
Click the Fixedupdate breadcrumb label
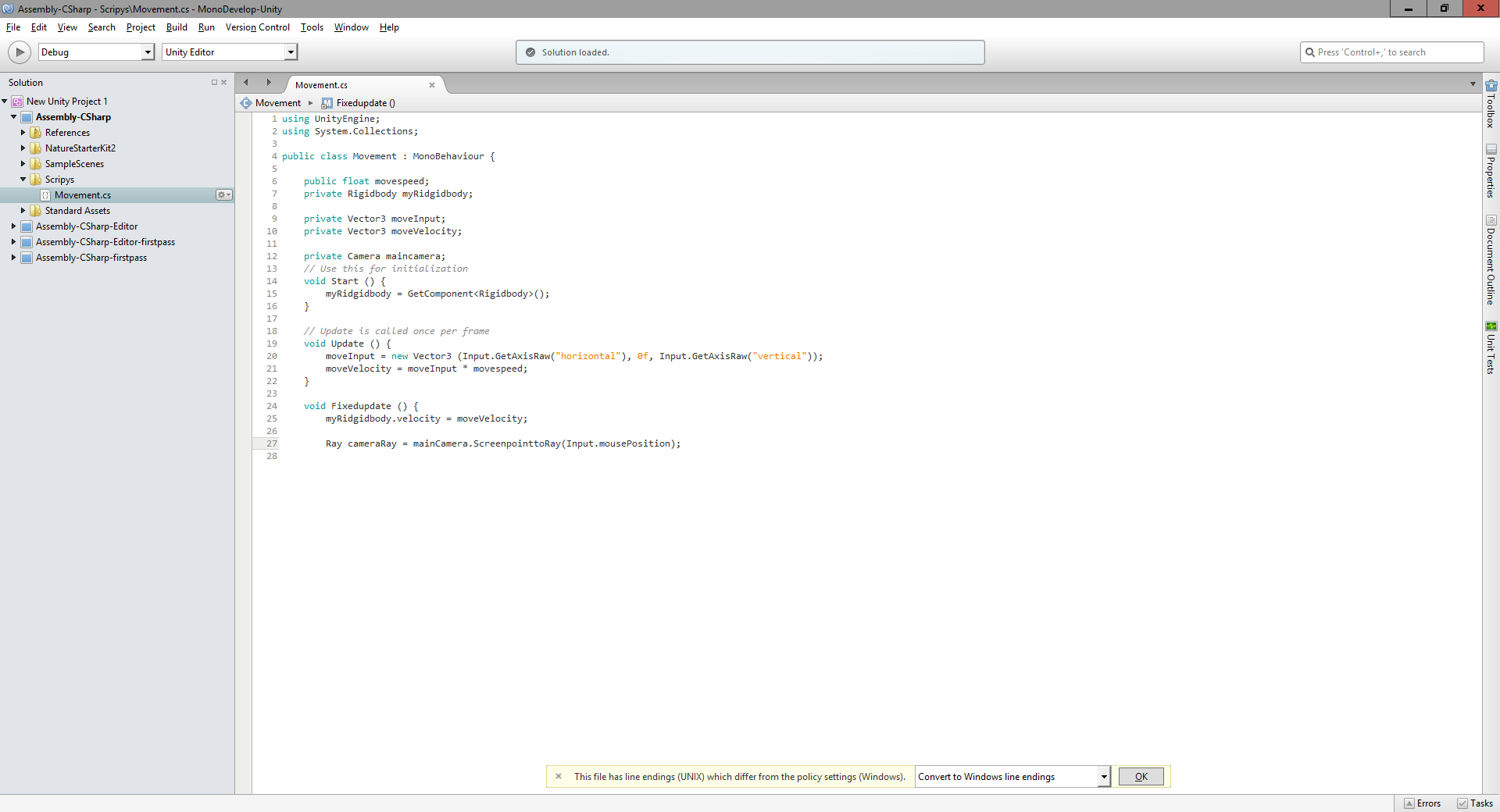366,103
